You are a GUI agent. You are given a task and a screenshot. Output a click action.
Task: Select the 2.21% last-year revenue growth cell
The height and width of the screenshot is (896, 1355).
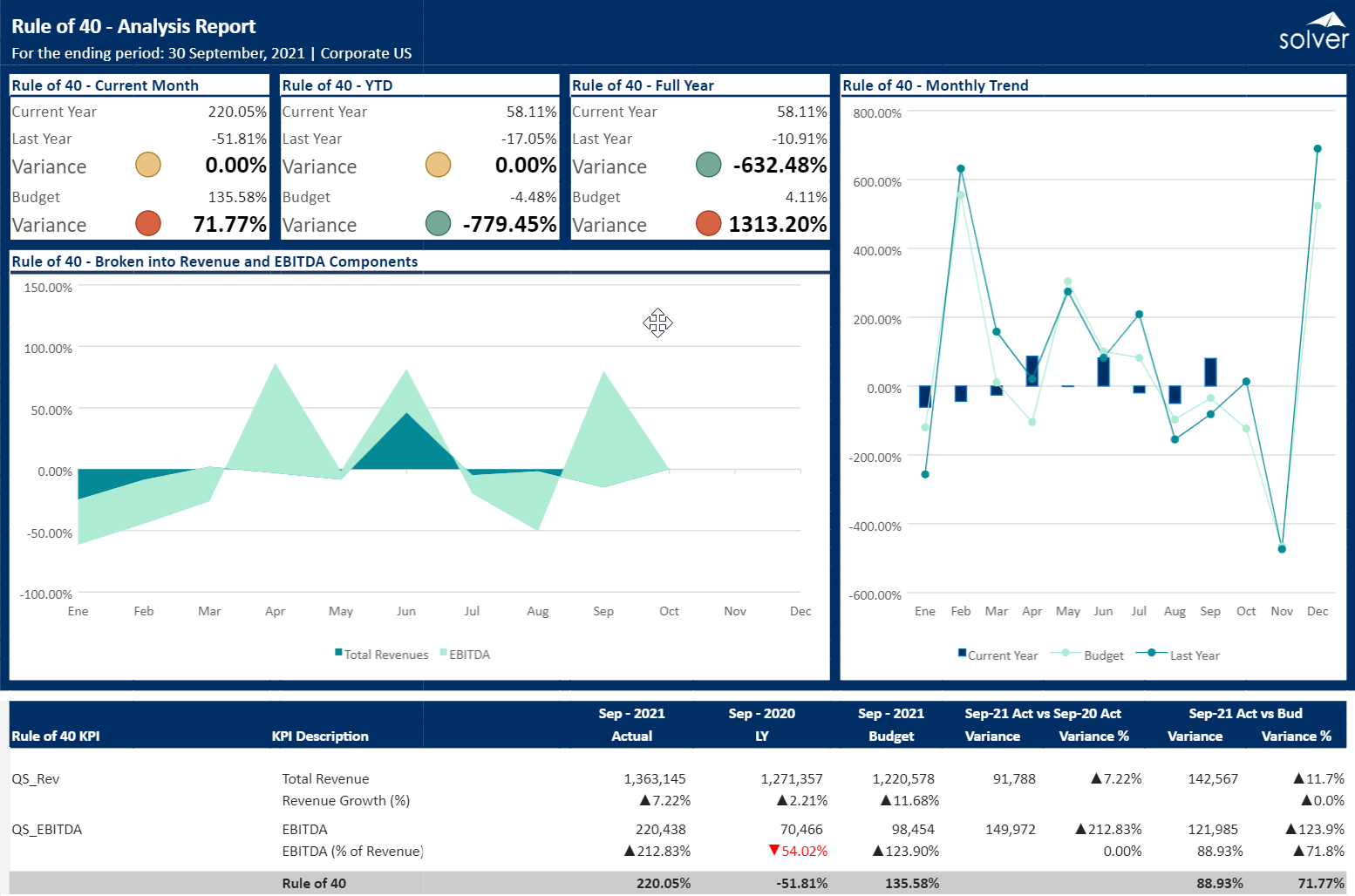(801, 801)
